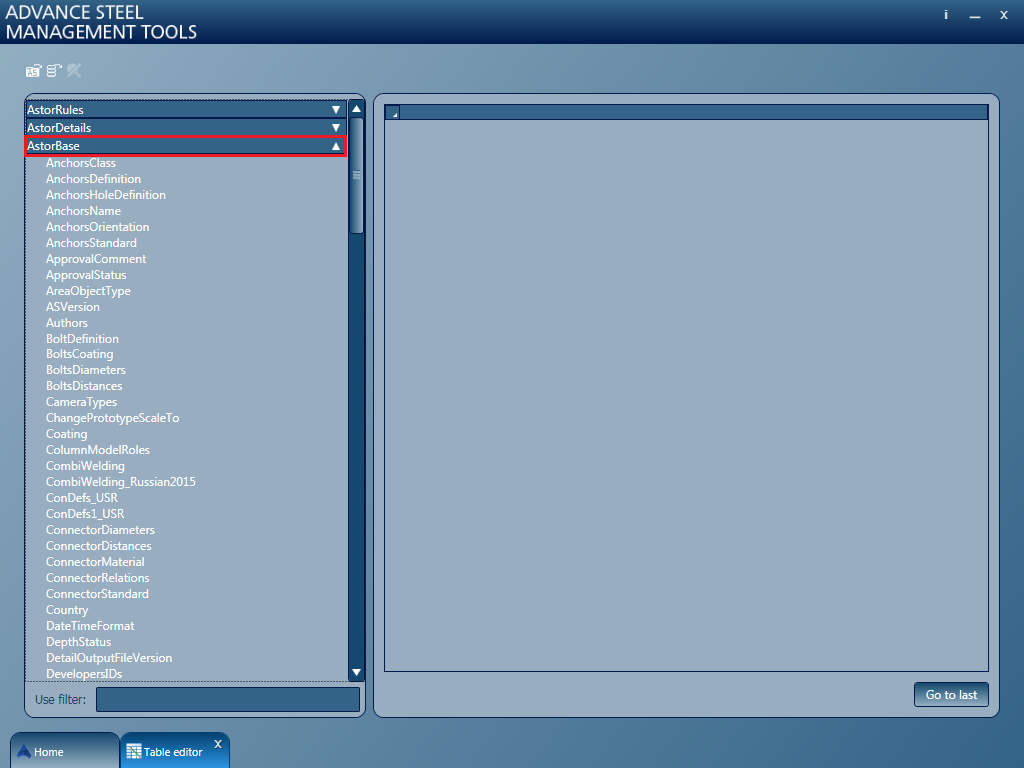Click the crossed-out filter toolbar icon
The height and width of the screenshot is (768, 1024).
[x=74, y=71]
